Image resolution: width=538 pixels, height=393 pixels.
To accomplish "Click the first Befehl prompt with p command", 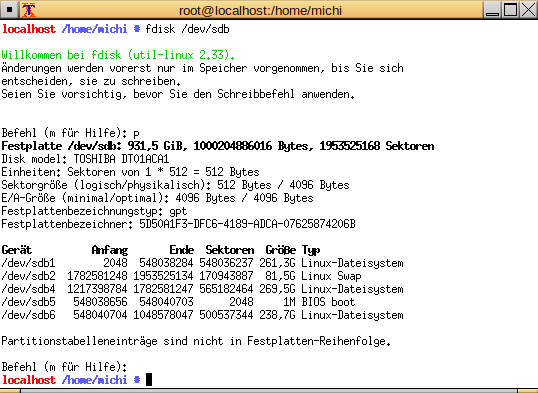I will pos(71,133).
